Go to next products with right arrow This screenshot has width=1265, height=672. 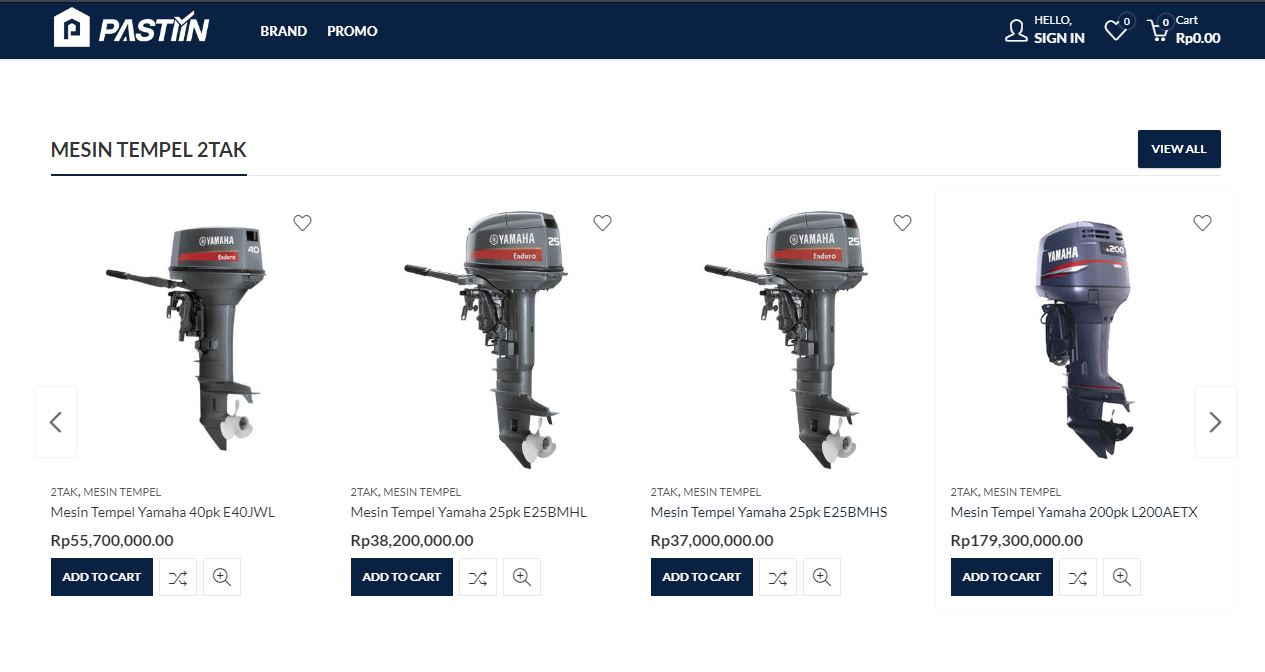[x=1215, y=422]
